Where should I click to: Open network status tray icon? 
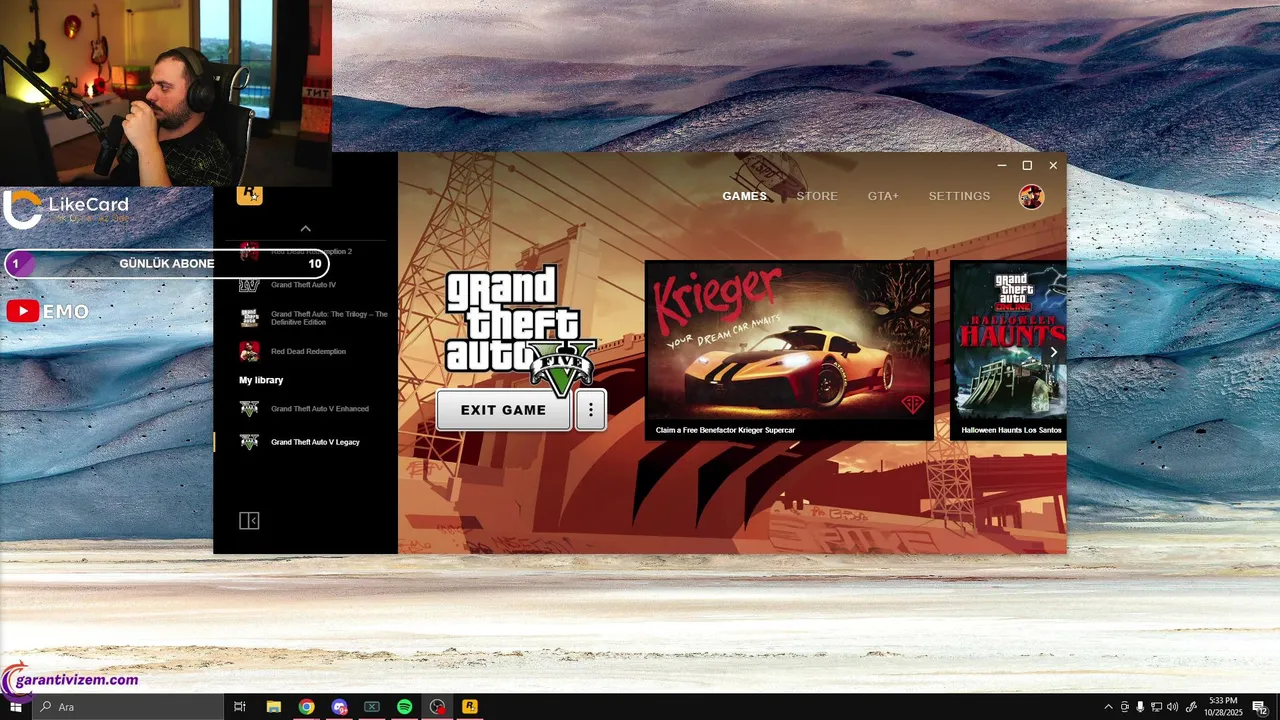pos(1156,707)
